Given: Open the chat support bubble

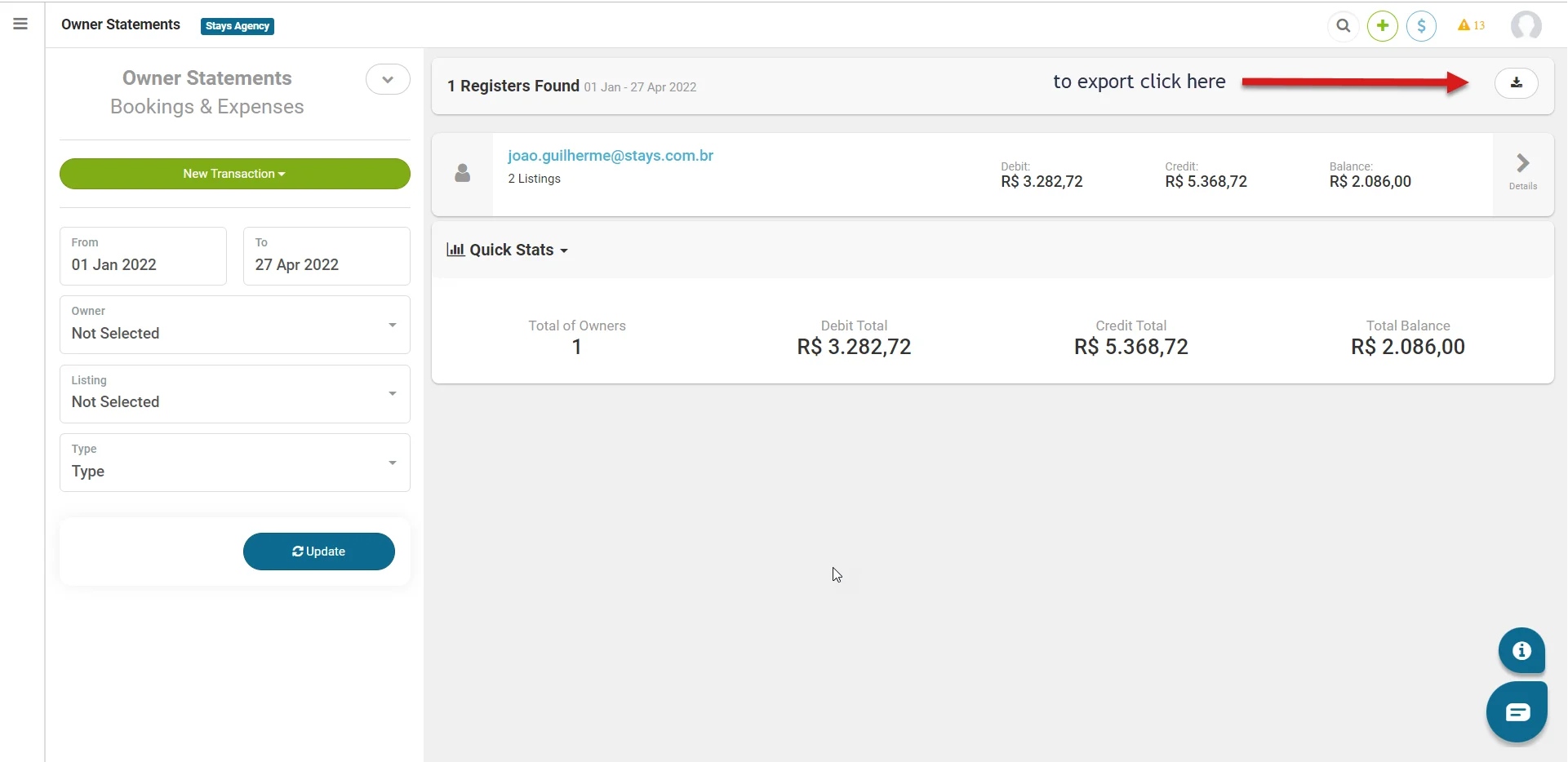Looking at the screenshot, I should (1517, 713).
